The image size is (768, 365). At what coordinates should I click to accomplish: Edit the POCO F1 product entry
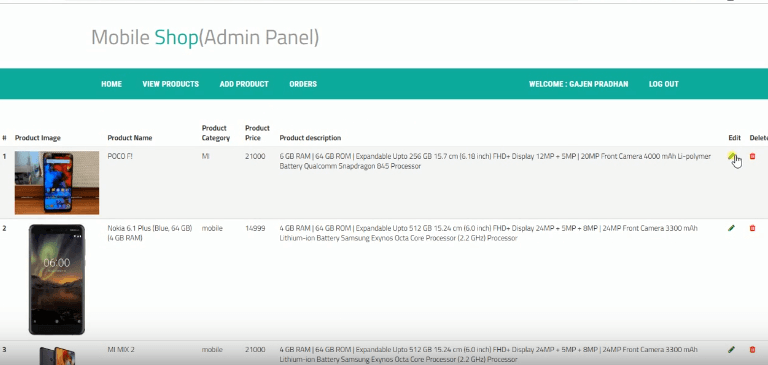[x=732, y=156]
